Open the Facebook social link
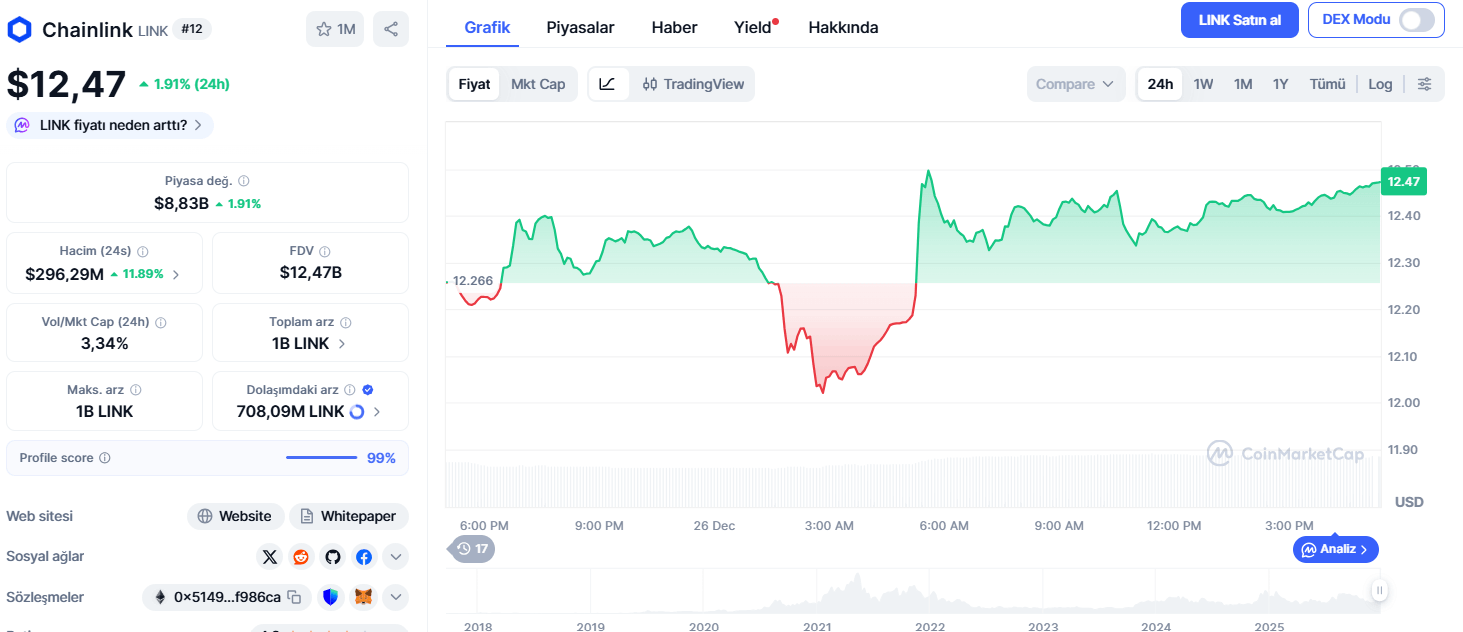 coord(364,557)
